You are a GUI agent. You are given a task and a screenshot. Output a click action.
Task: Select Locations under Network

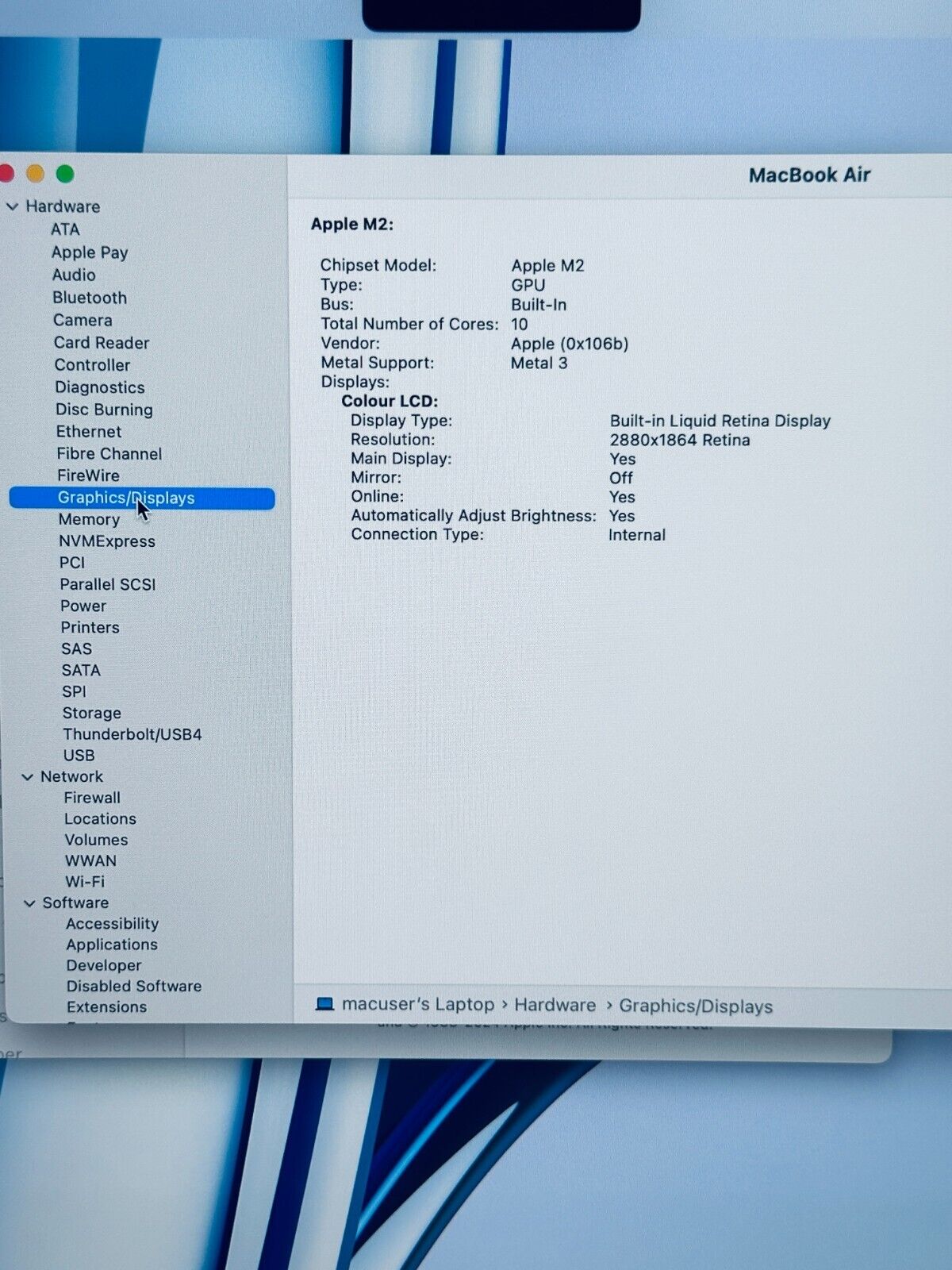101,818
